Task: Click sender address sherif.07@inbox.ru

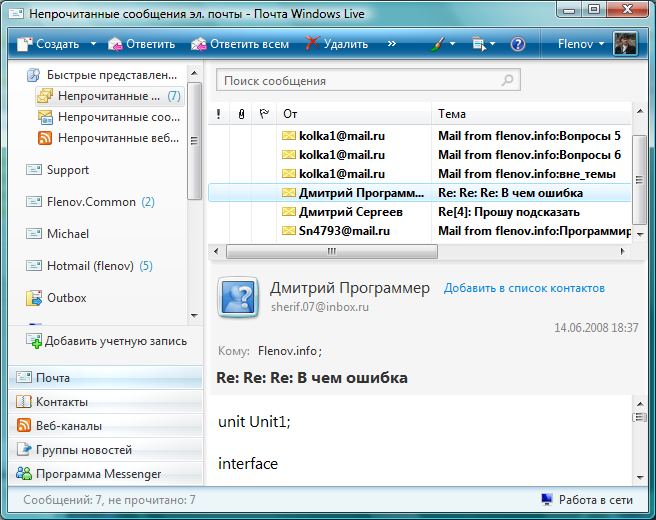Action: click(320, 307)
